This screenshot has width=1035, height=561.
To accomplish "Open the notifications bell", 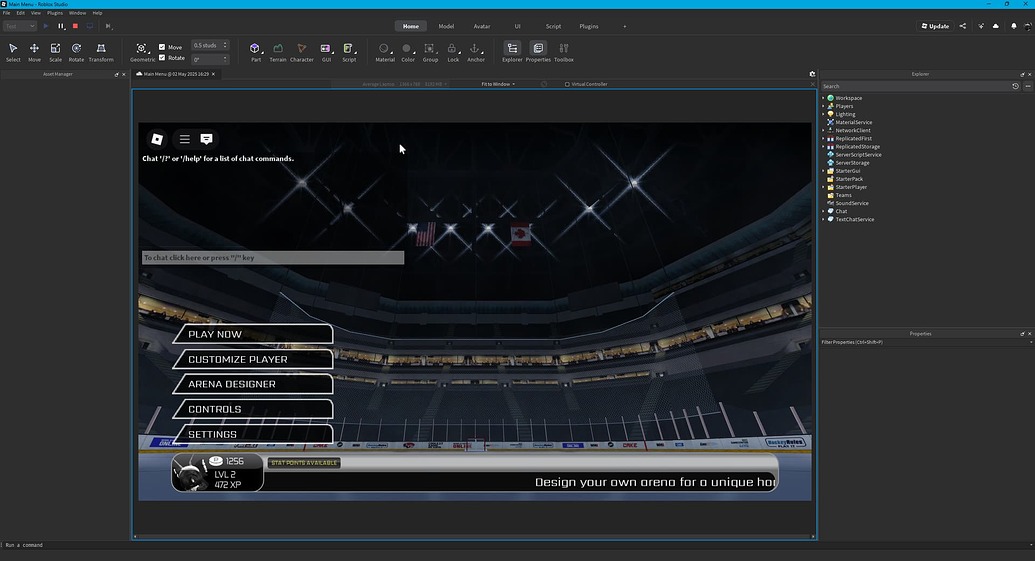I will coord(1013,26).
